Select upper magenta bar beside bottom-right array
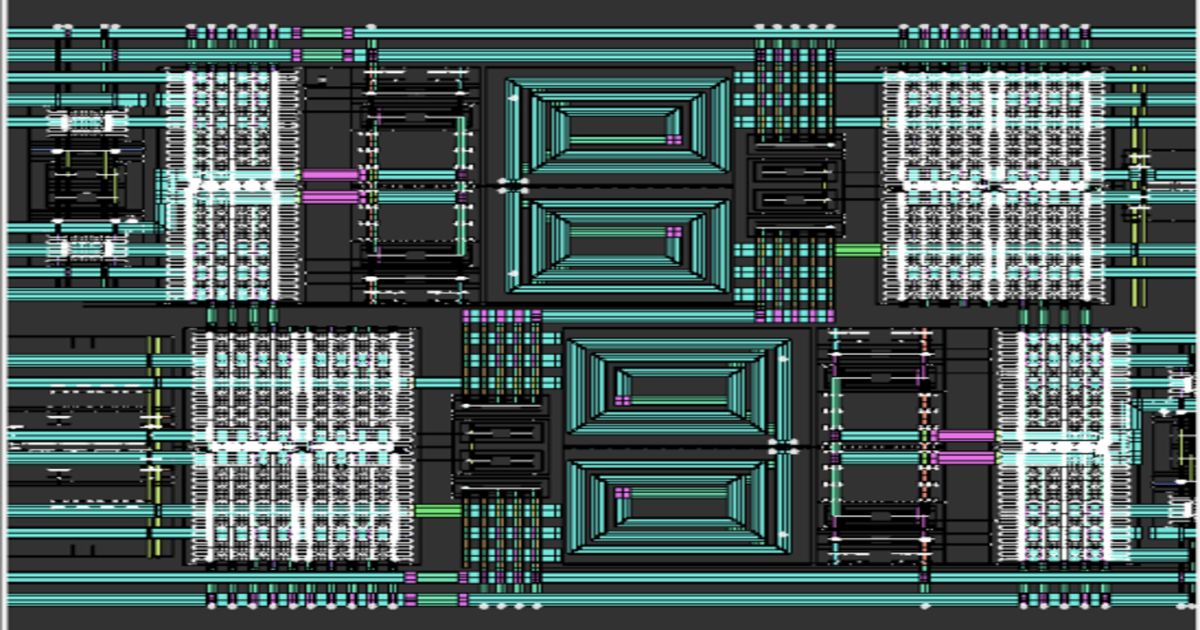This screenshot has width=1200, height=630. pos(965,436)
